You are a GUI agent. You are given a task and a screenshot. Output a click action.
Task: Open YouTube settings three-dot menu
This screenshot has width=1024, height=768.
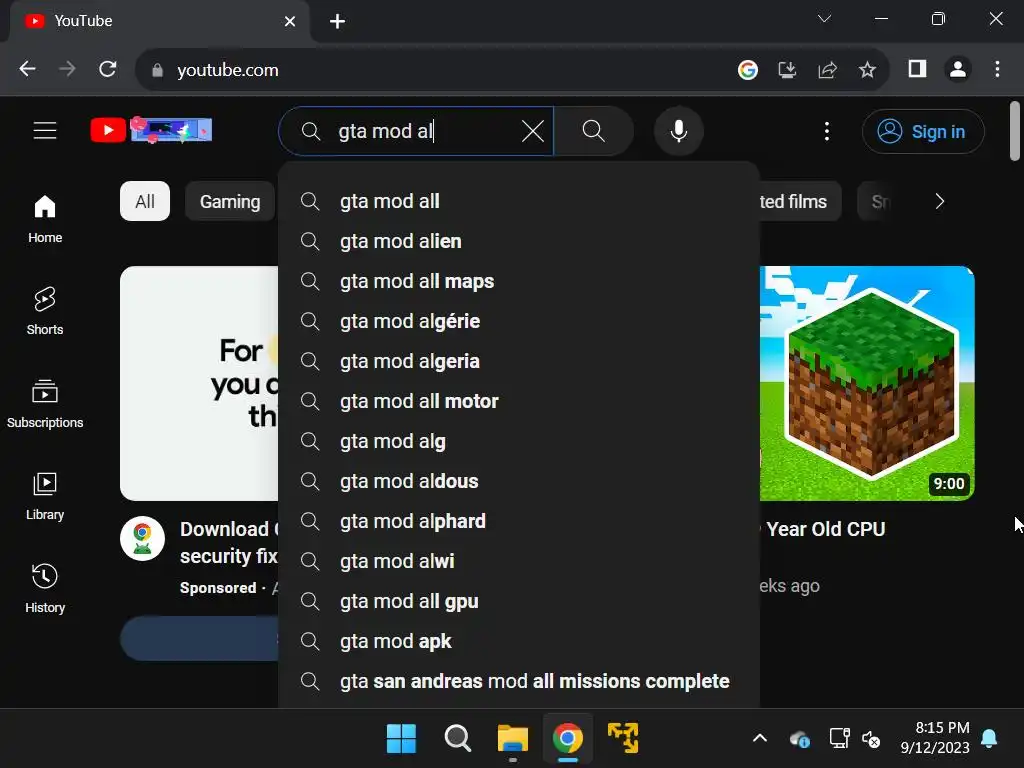point(827,131)
